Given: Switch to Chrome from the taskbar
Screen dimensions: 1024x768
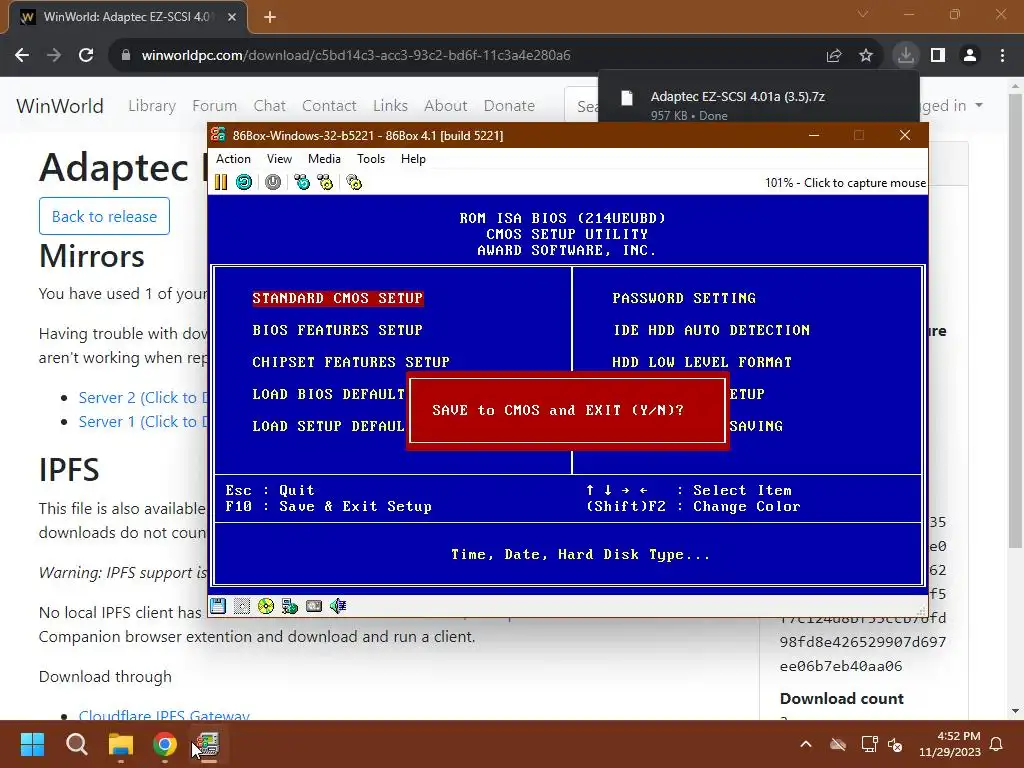Looking at the screenshot, I should tap(165, 744).
